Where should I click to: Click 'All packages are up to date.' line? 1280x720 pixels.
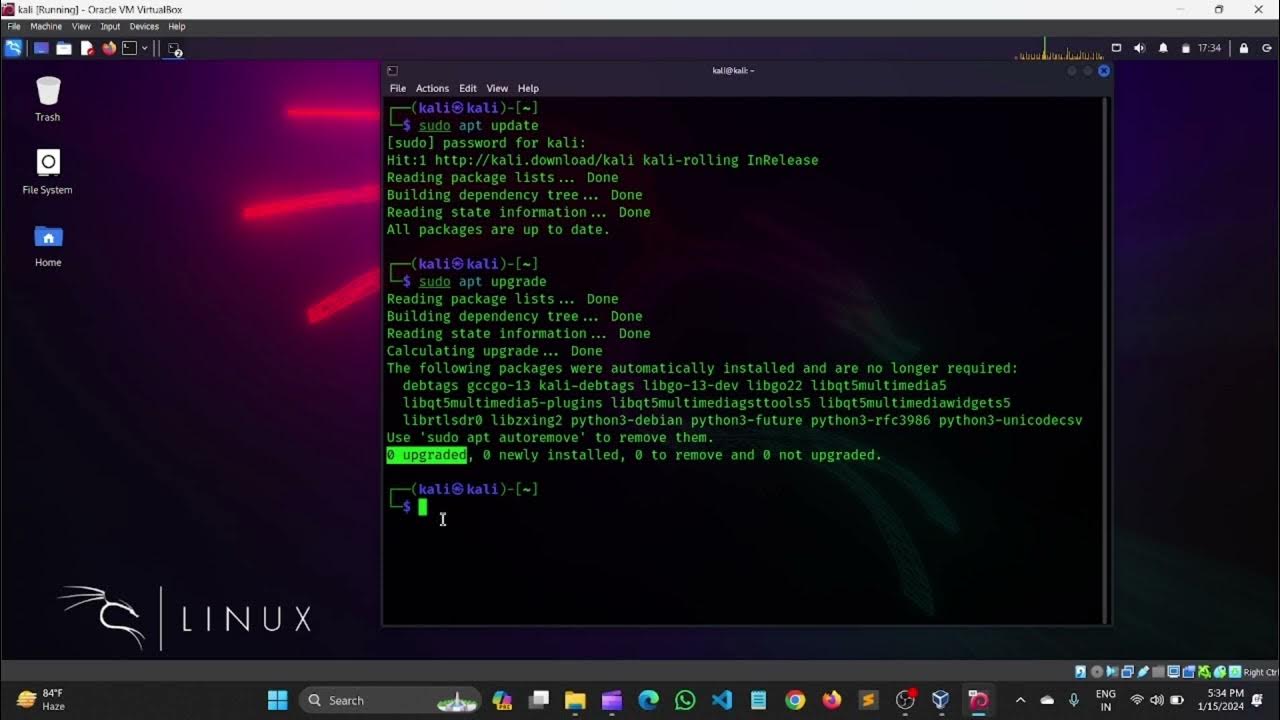point(498,230)
